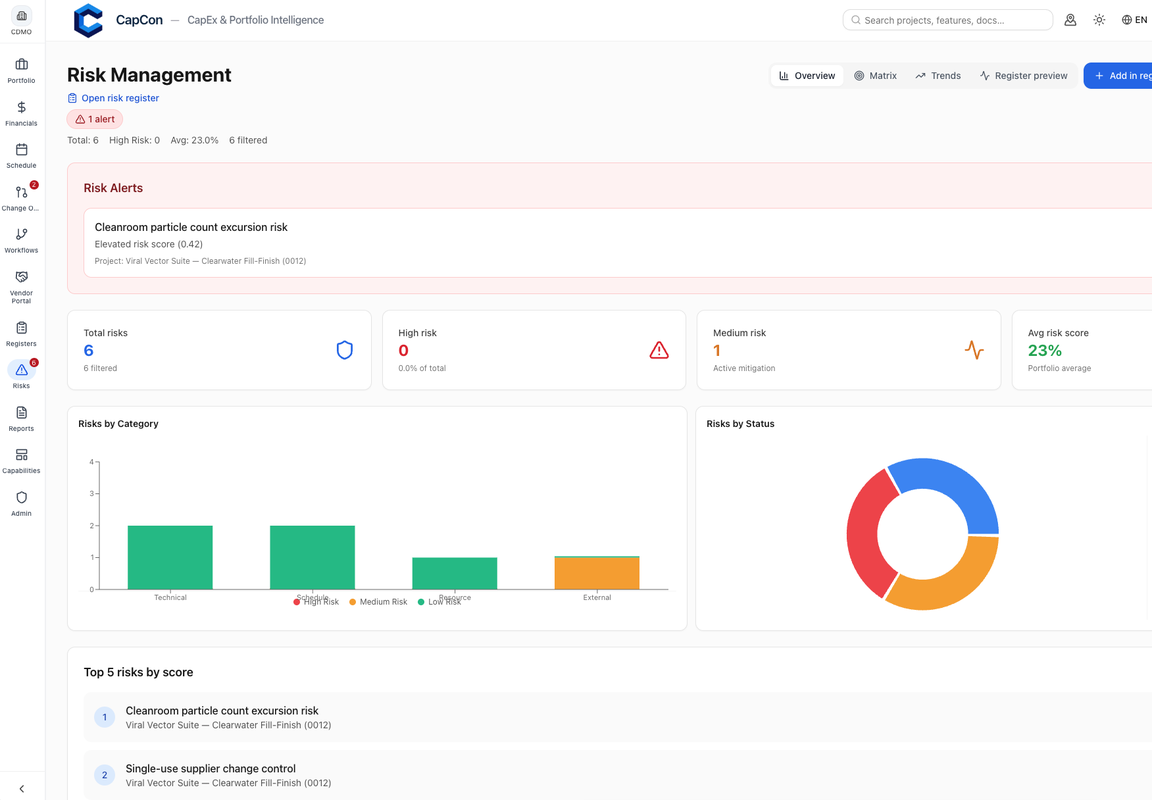Toggle the light/dark theme icon
The height and width of the screenshot is (800, 1152).
pyautogui.click(x=1099, y=20)
